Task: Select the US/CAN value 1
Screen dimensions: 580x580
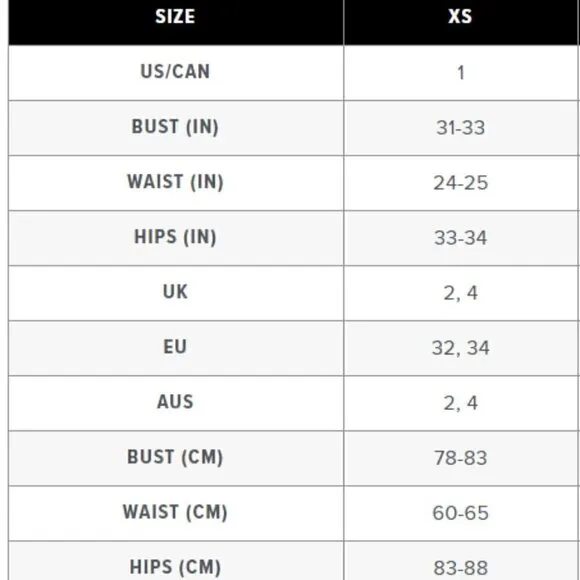Action: pos(461,72)
